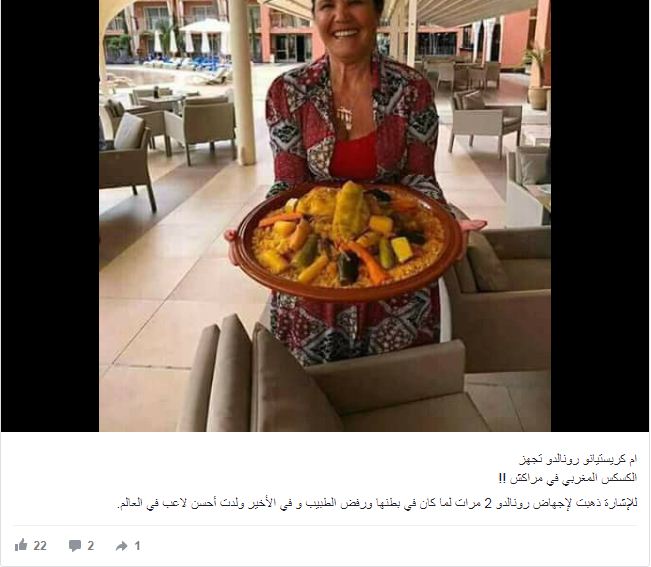Click the necklace pendant in the photo
The image size is (651, 567).
345,117
